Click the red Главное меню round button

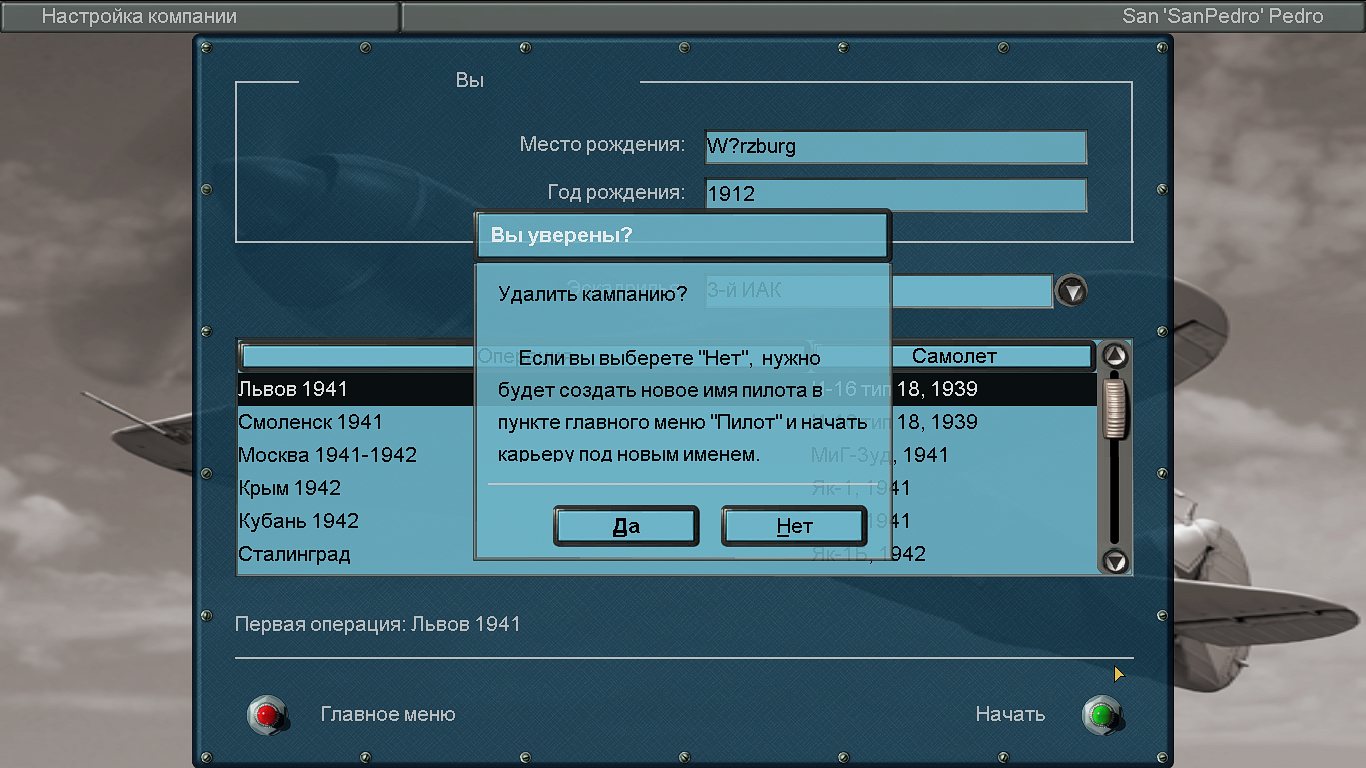pyautogui.click(x=266, y=714)
